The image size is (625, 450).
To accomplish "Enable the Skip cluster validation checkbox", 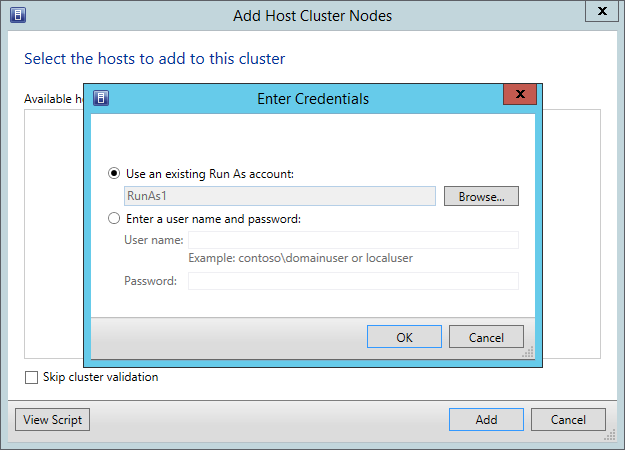I will (x=32, y=378).
